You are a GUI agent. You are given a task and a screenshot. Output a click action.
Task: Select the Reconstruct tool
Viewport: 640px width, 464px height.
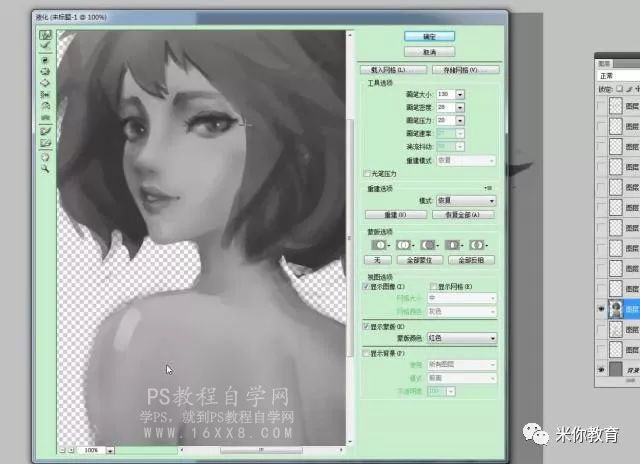coord(45,46)
